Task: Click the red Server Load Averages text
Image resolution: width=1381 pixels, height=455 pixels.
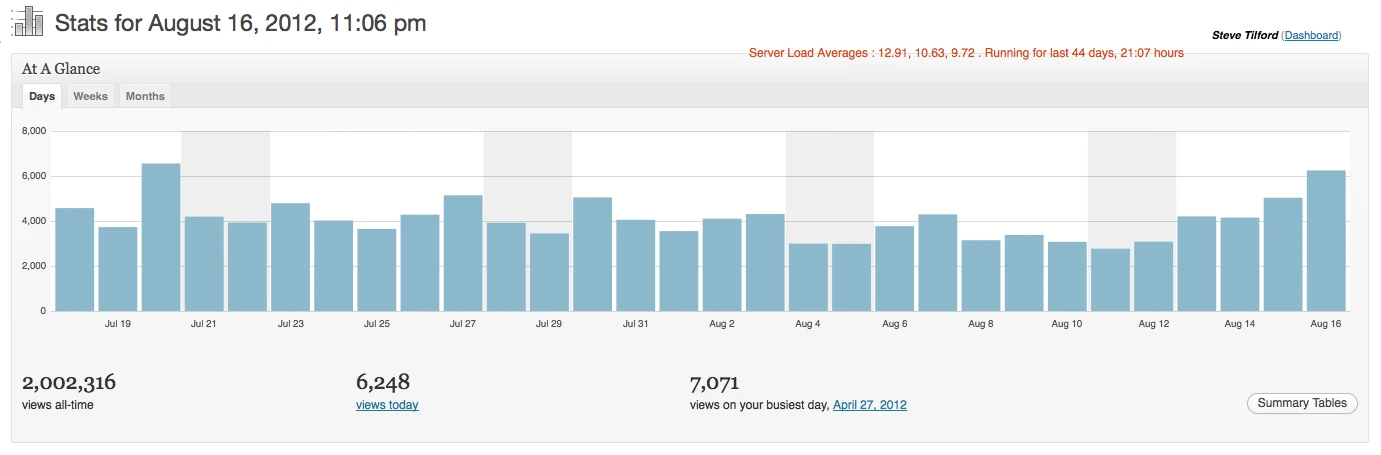Action: (x=965, y=53)
